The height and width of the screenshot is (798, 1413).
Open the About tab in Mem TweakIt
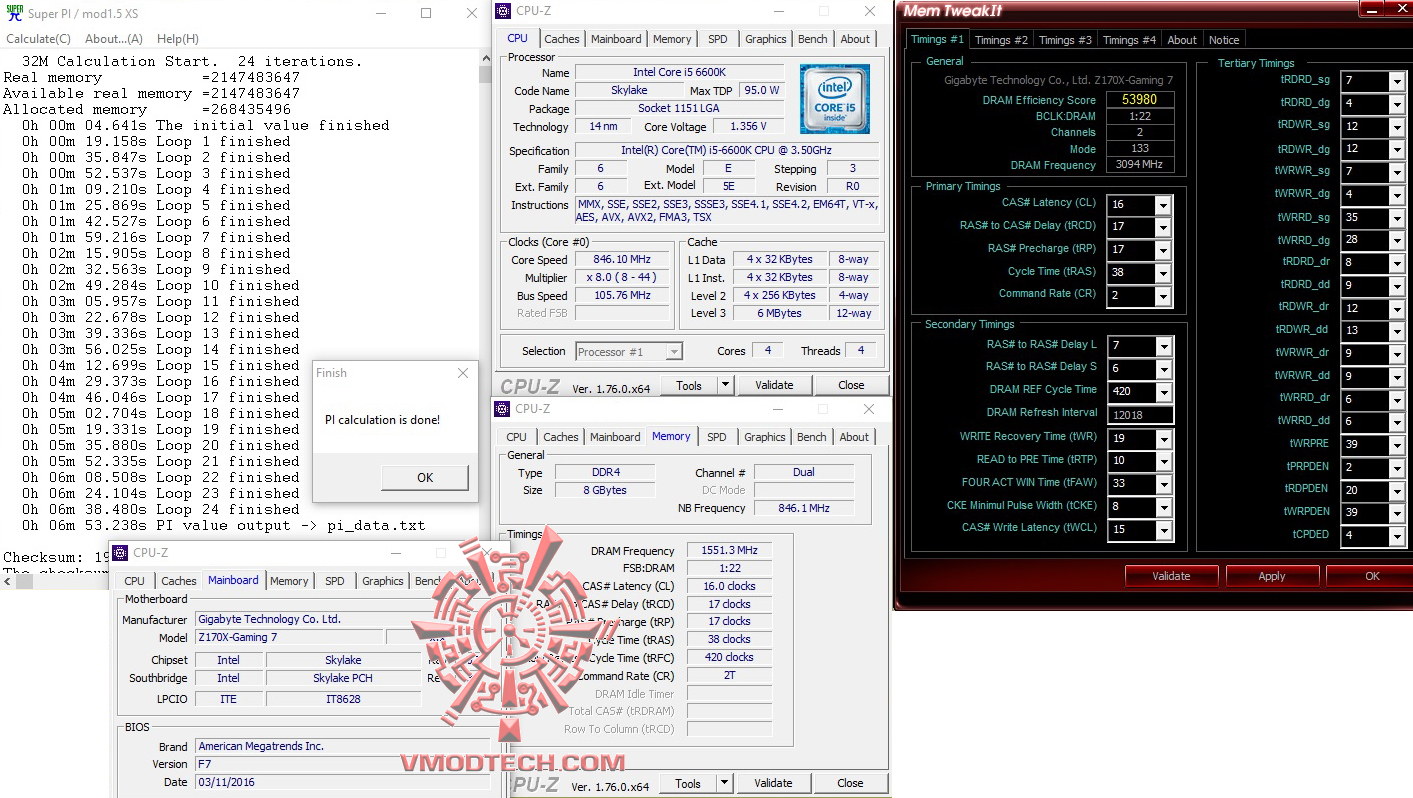1182,40
